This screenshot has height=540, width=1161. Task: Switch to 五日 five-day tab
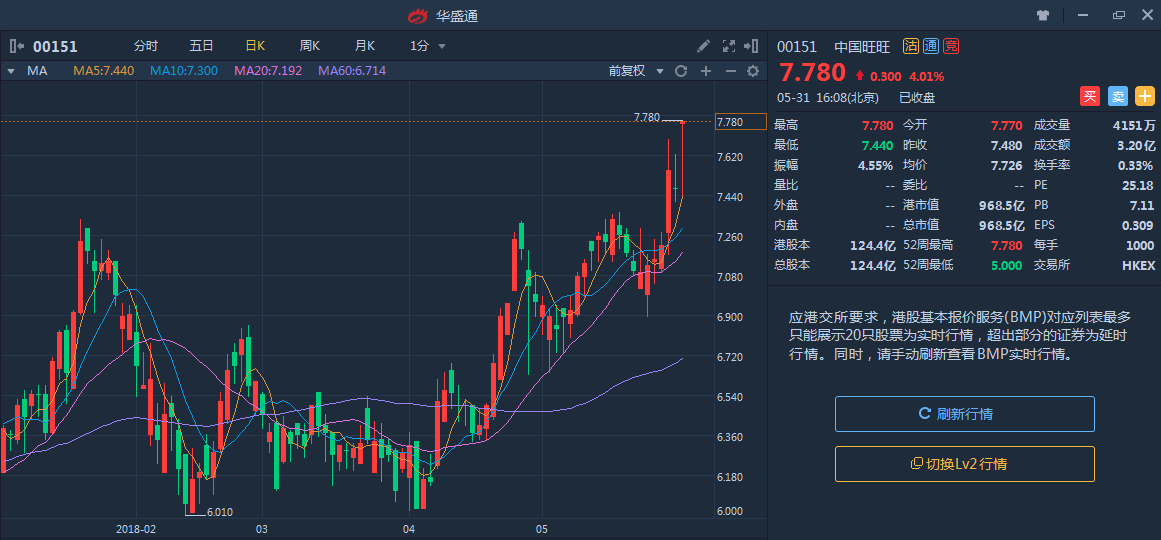[x=201, y=46]
